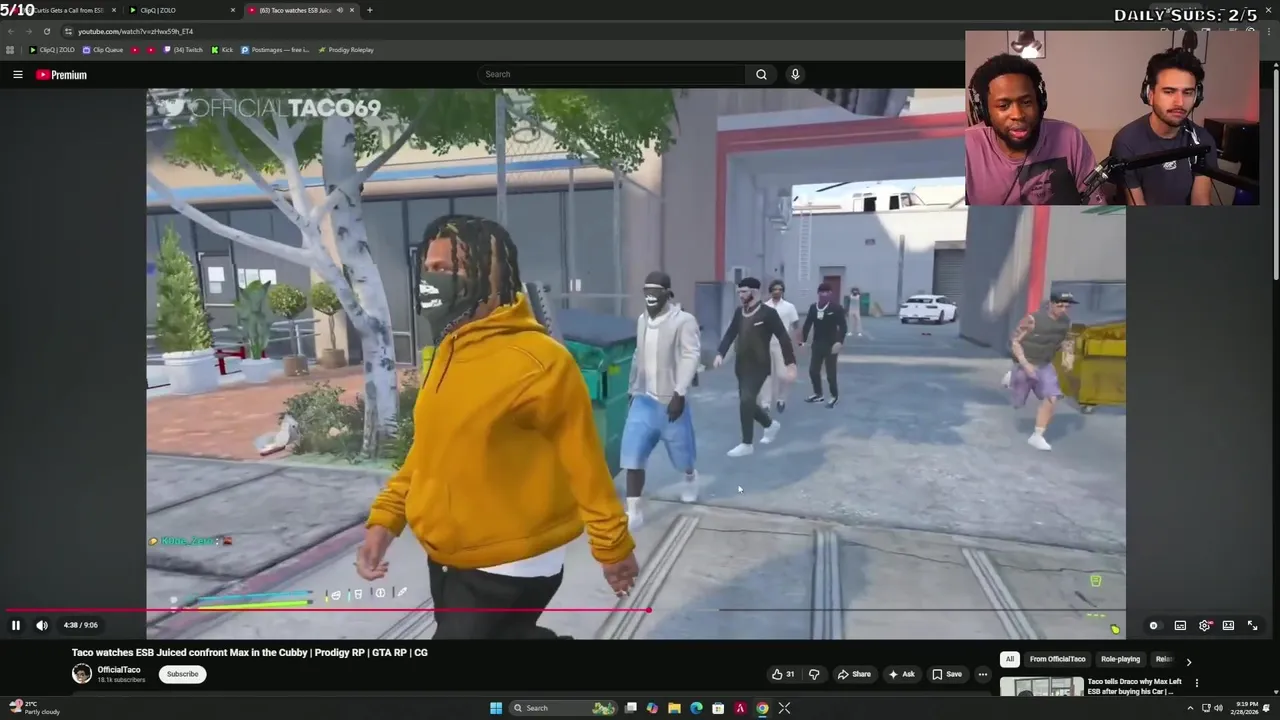
Task: Open the Prodigy Roleplay bookmark
Action: 346,50
